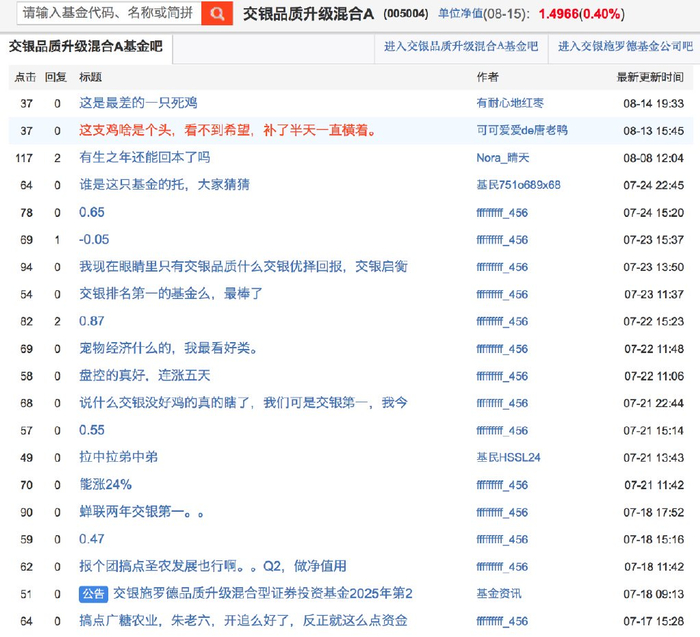The height and width of the screenshot is (637, 700).
Task: Open post 报个团搞点圣农发展也行啊
Action: [213, 566]
